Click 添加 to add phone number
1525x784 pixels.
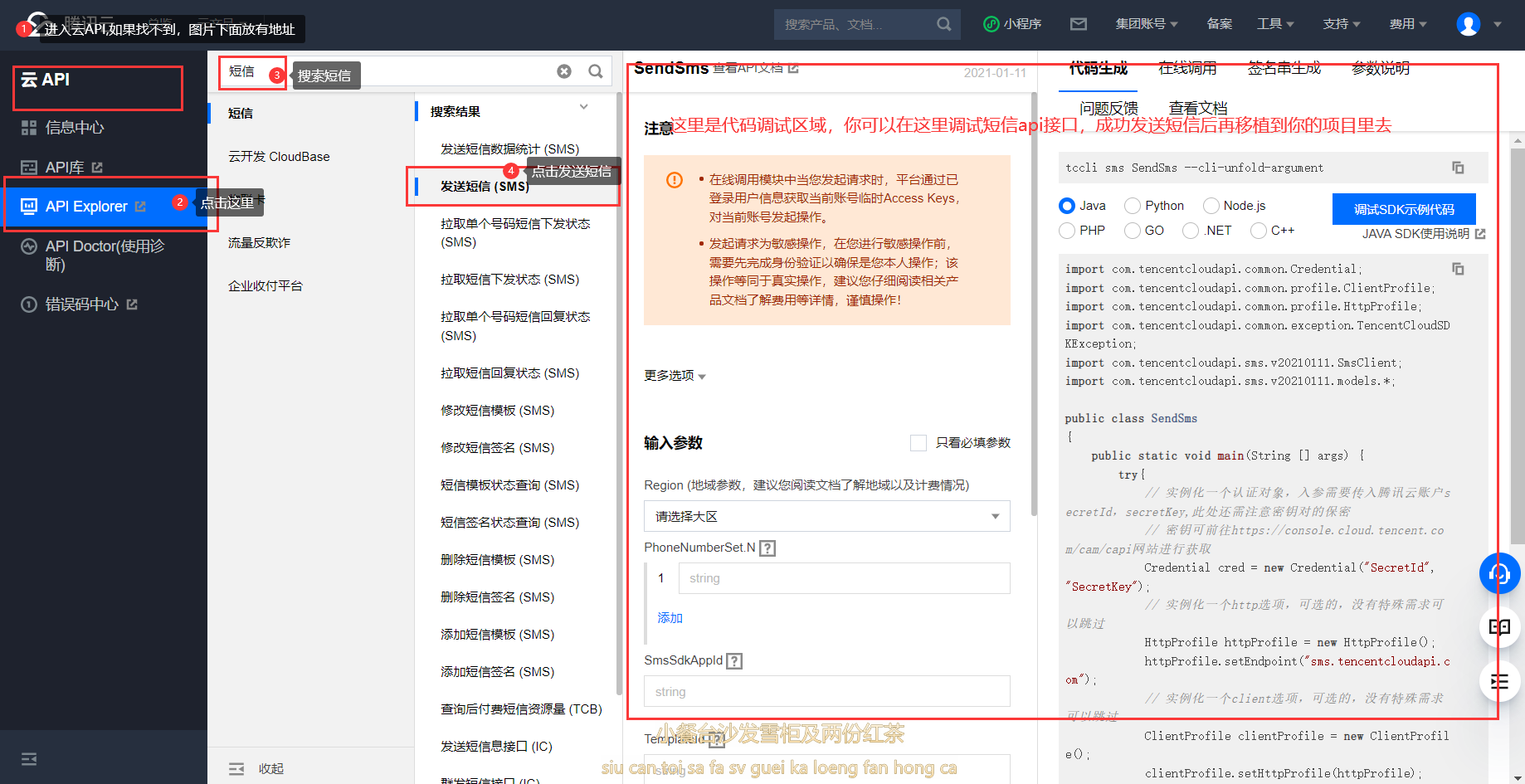pos(670,617)
